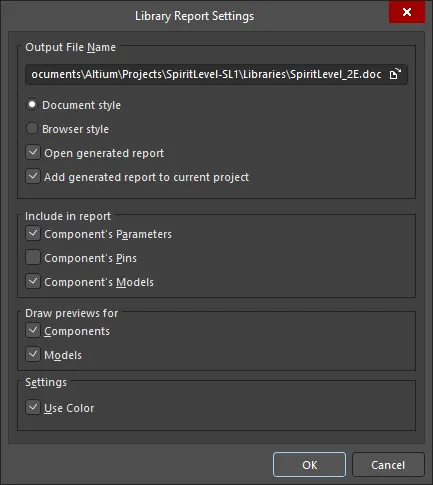Click the browse file icon in Output File Name

click(x=395, y=74)
